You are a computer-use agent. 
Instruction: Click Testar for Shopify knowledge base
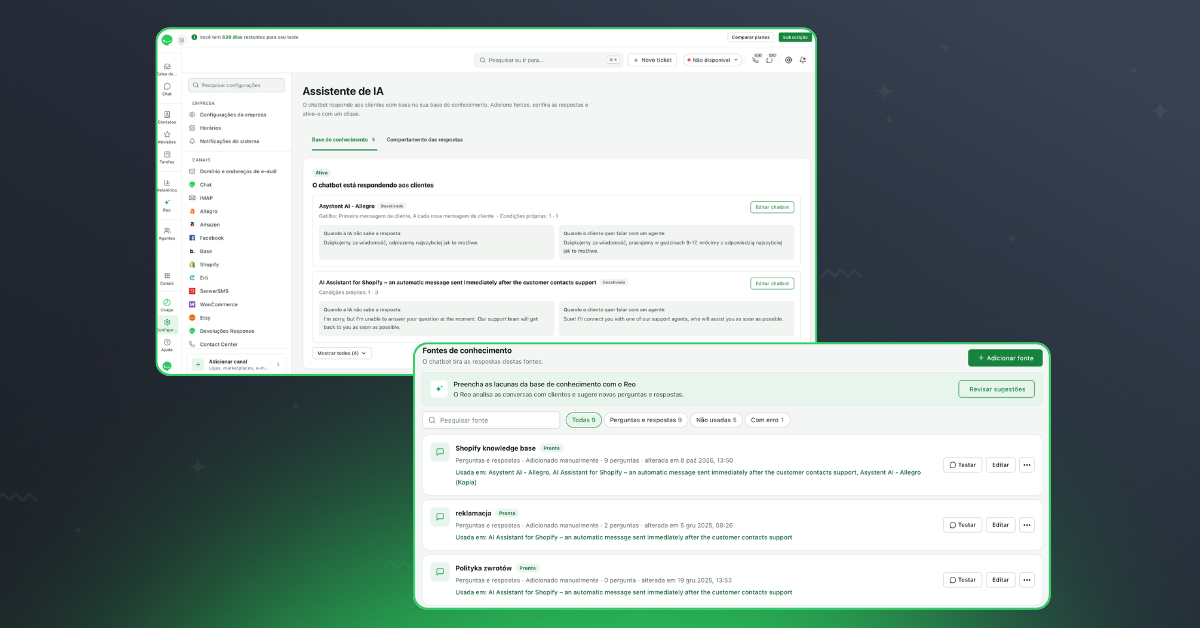click(x=962, y=465)
